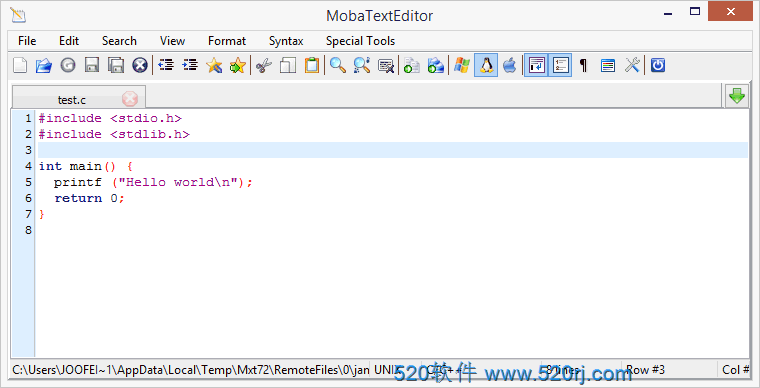Image resolution: width=760 pixels, height=388 pixels.
Task: Select the test.c tab
Action: click(72, 100)
